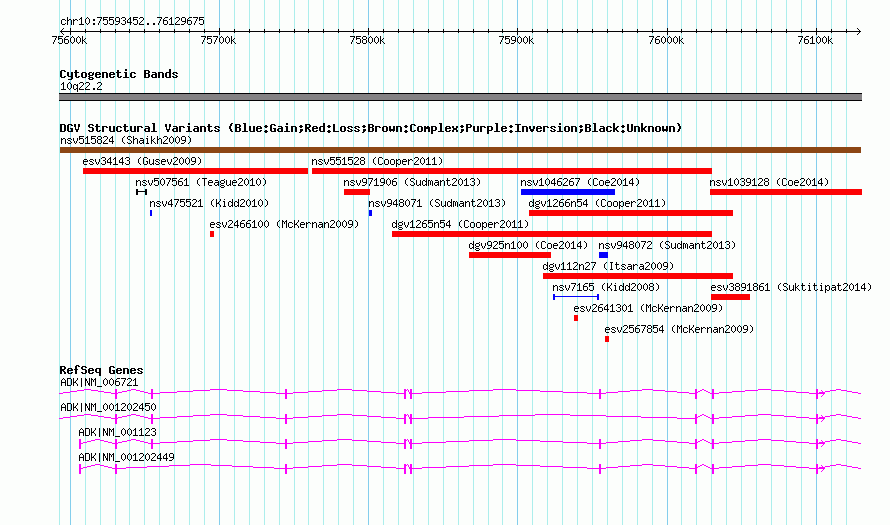Click the nsv507561 (Teague2010) label
This screenshot has width=890, height=525.
tap(201, 182)
